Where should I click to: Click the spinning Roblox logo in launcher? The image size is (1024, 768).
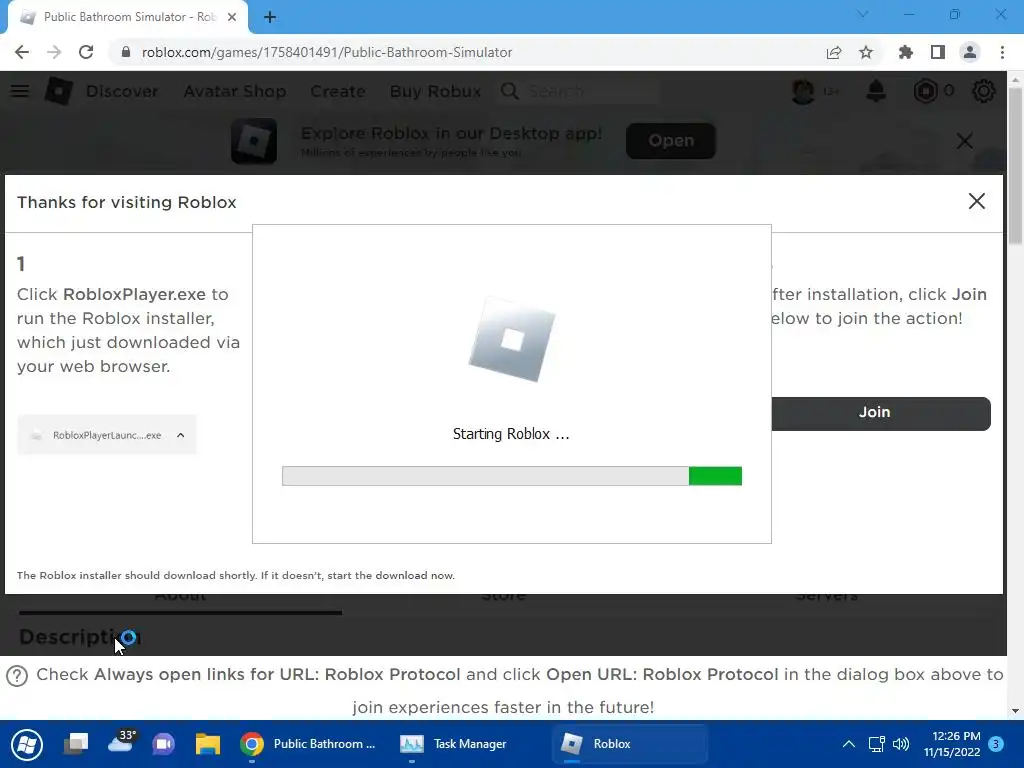tap(512, 340)
